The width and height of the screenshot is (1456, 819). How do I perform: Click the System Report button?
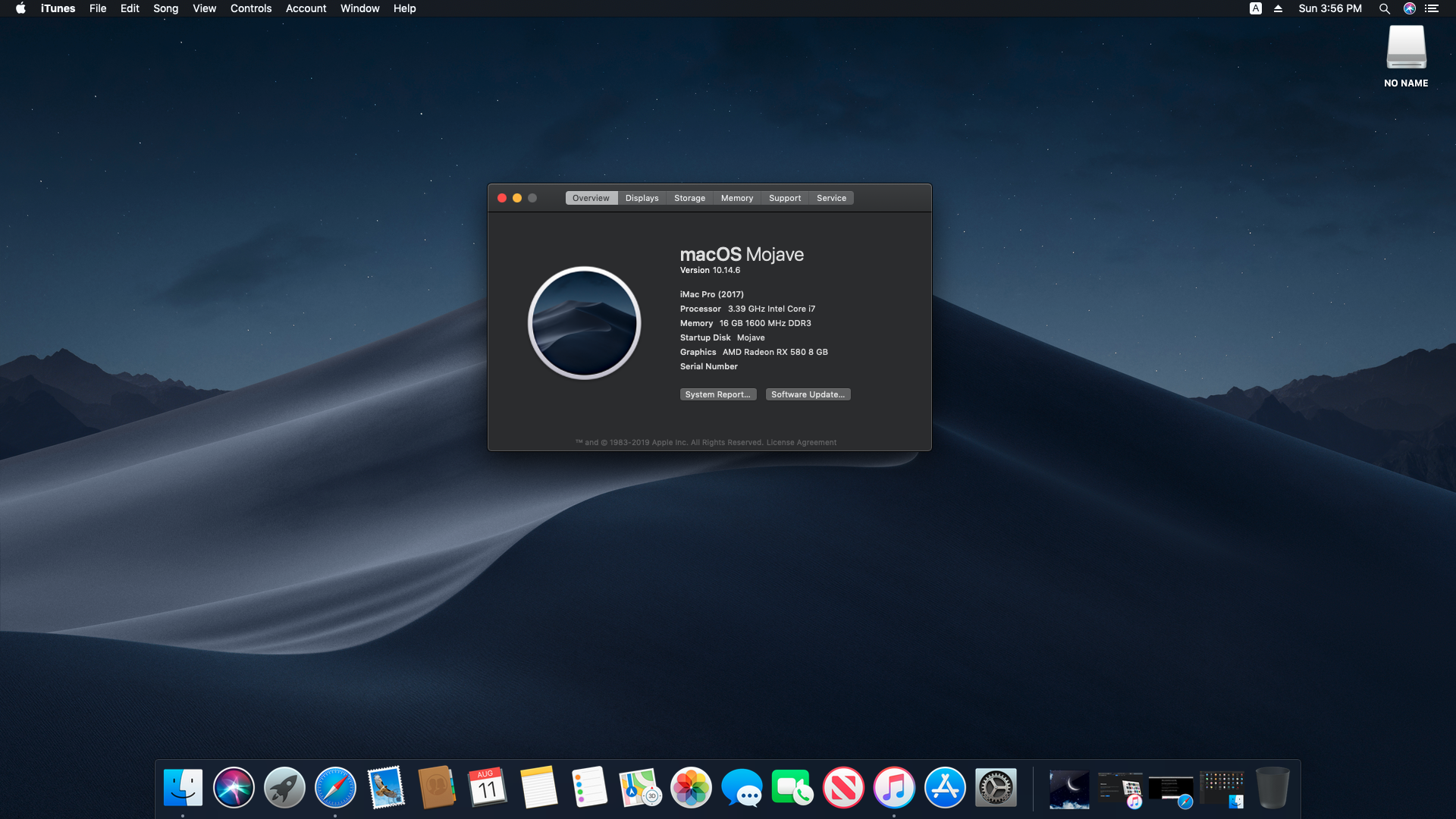717,394
